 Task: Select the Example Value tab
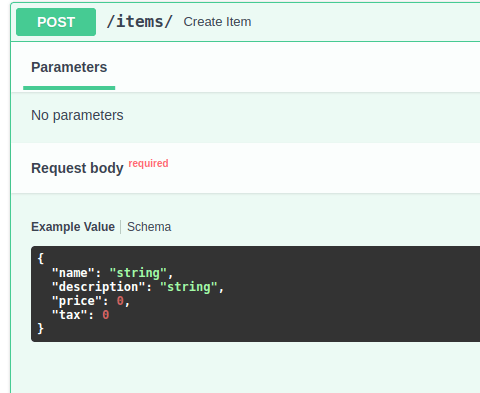click(73, 227)
